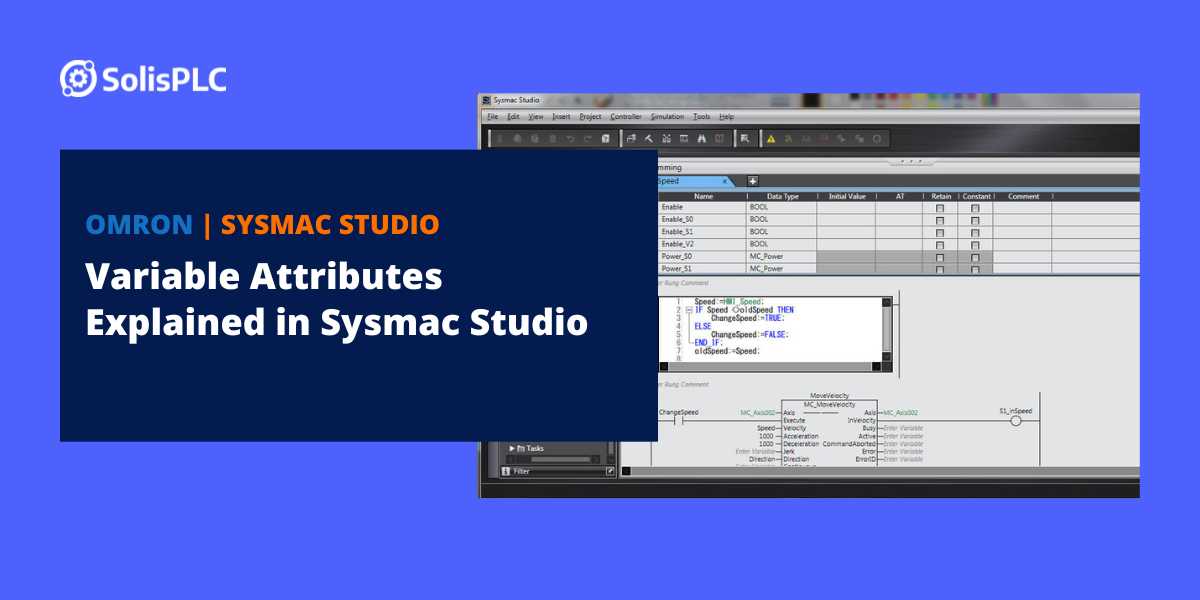The width and height of the screenshot is (1200, 600).
Task: Click the Comment column header
Action: click(1024, 196)
